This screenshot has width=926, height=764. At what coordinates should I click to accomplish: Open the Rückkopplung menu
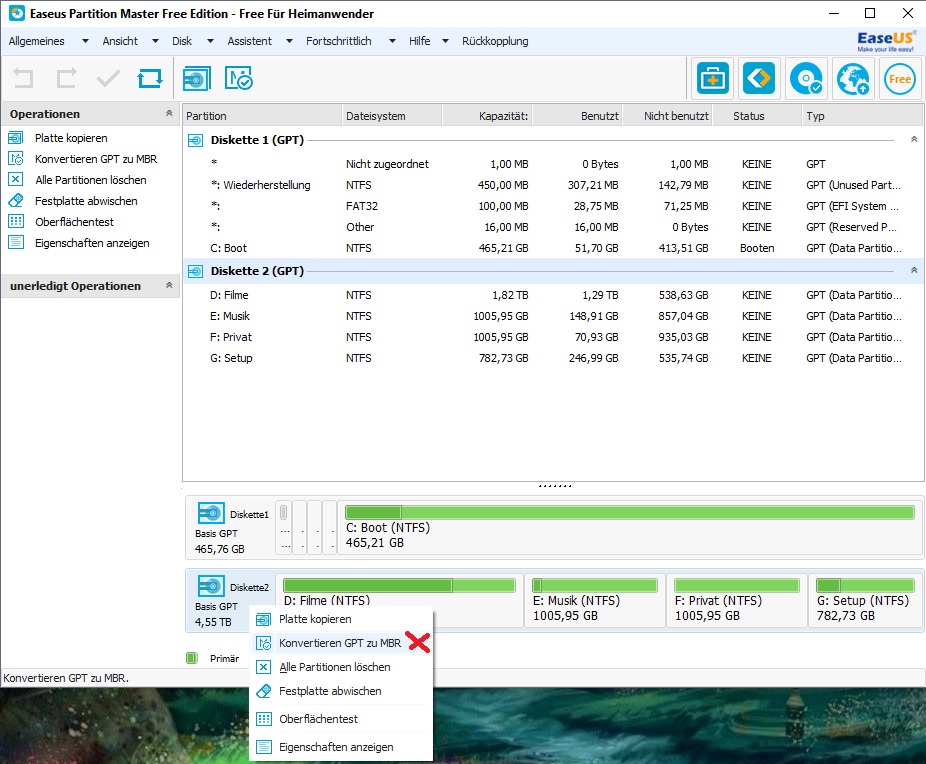point(495,41)
